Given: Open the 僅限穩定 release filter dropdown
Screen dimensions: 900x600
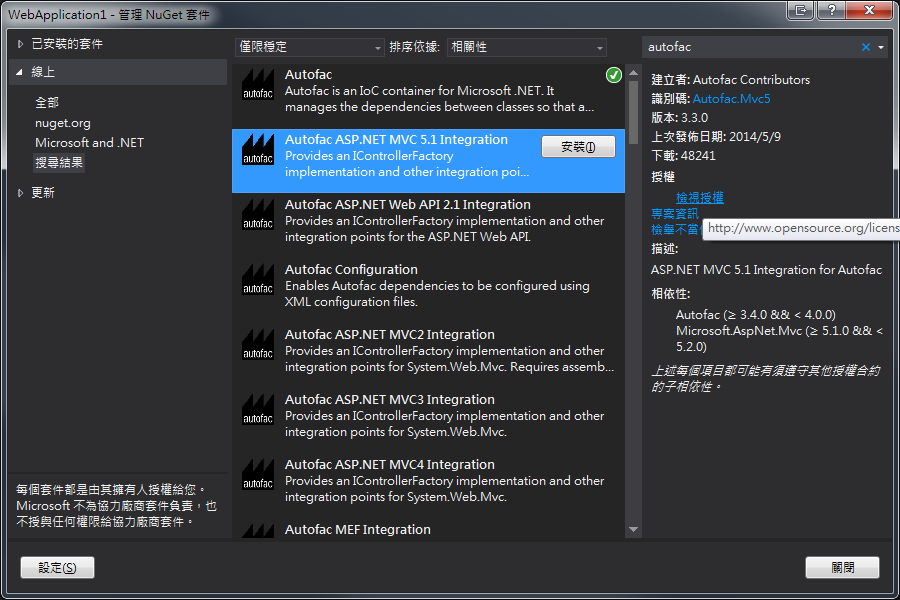Looking at the screenshot, I should 309,47.
